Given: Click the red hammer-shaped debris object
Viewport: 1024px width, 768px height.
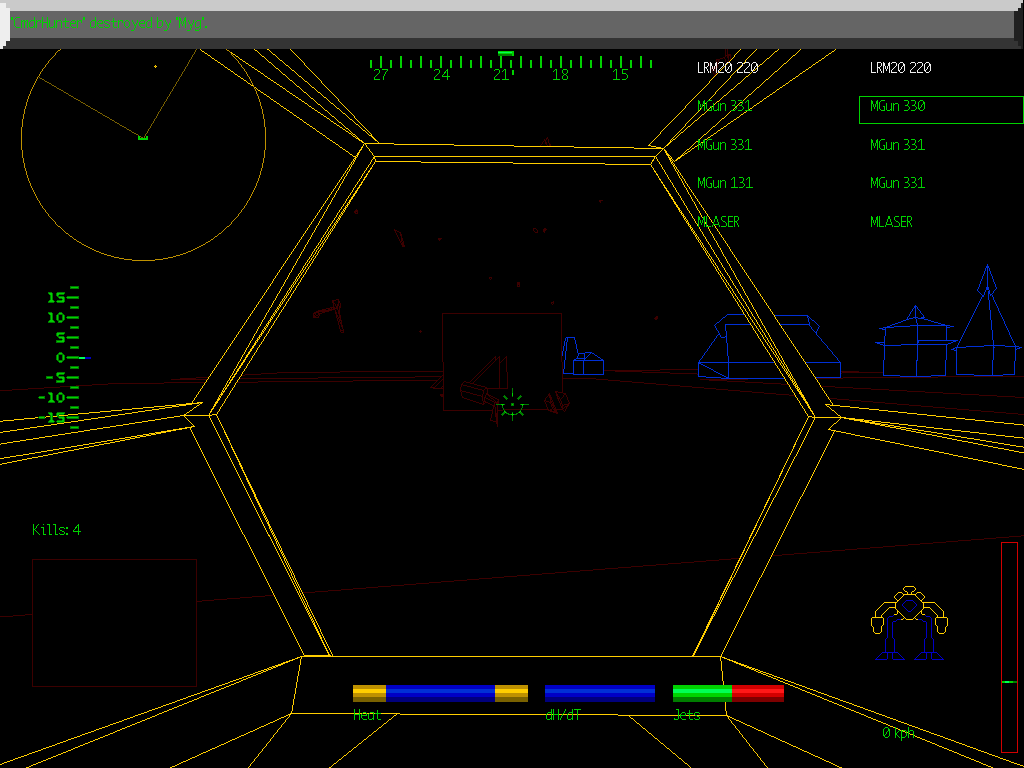Looking at the screenshot, I should (x=331, y=312).
